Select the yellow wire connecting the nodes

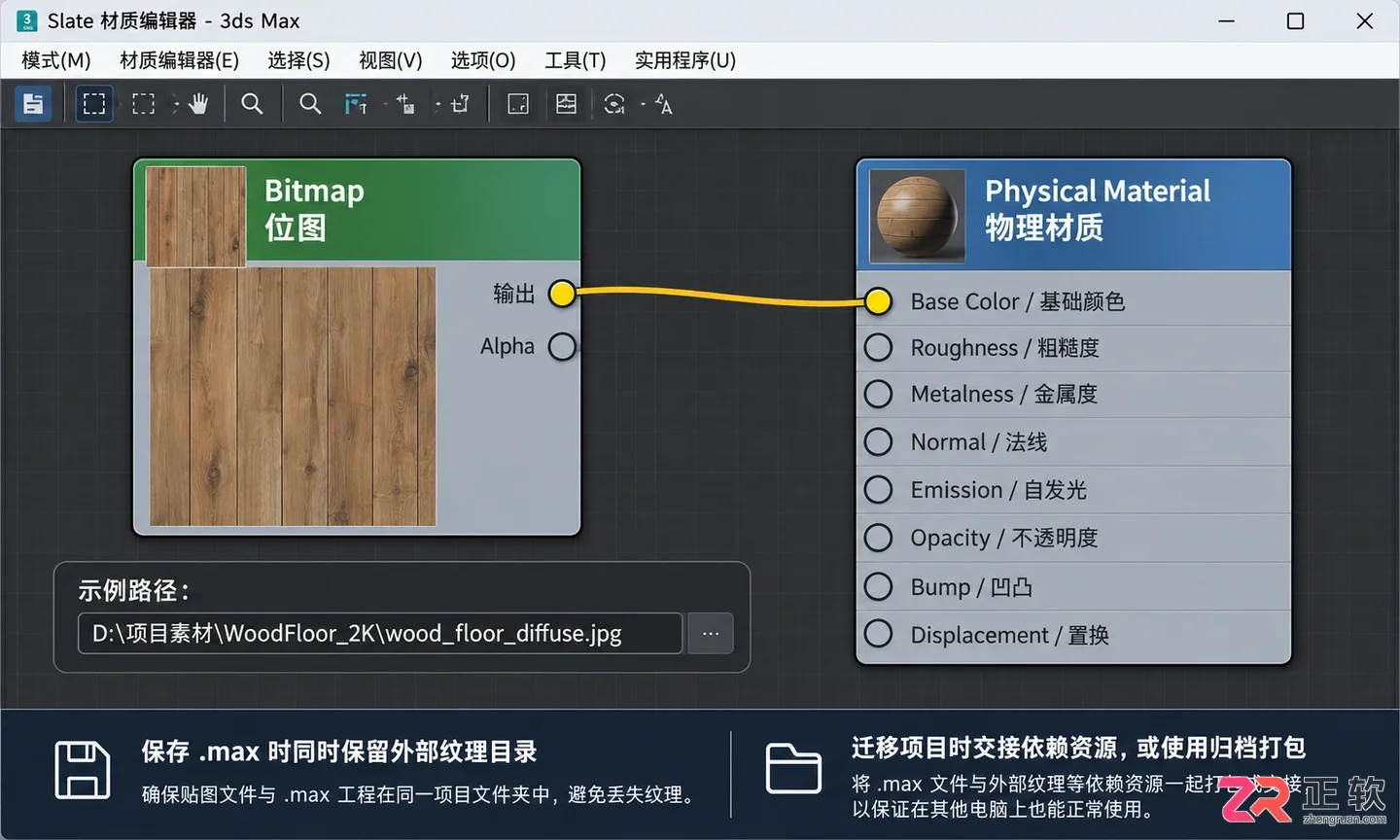tap(719, 297)
